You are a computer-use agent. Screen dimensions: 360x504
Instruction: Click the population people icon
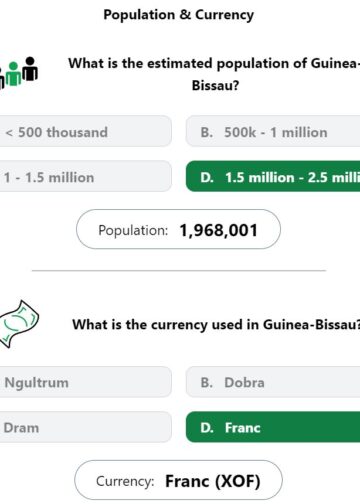coord(19,72)
